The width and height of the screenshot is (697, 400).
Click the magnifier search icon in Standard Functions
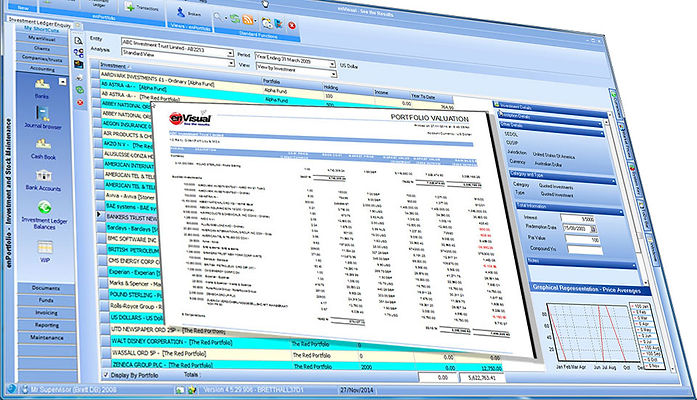pyautogui.click(x=218, y=17)
